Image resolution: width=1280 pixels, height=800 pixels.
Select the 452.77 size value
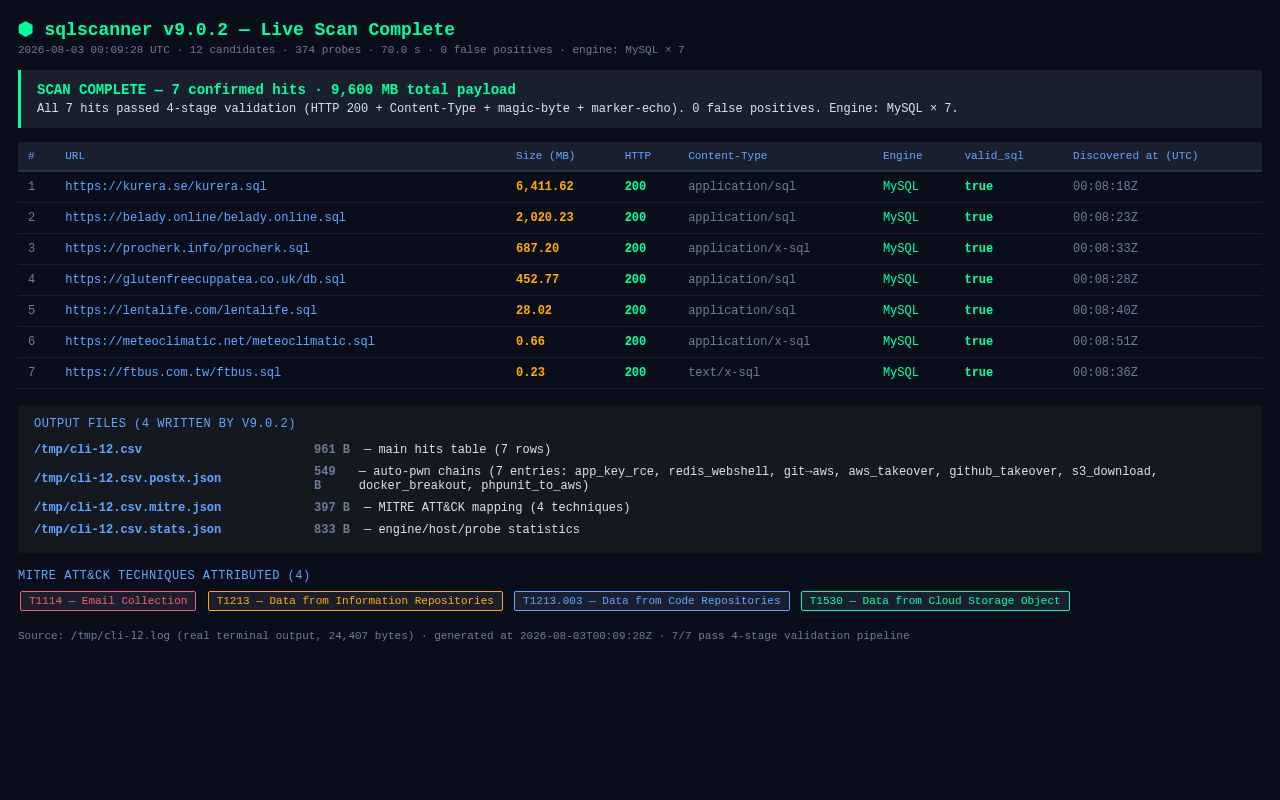[537, 280]
